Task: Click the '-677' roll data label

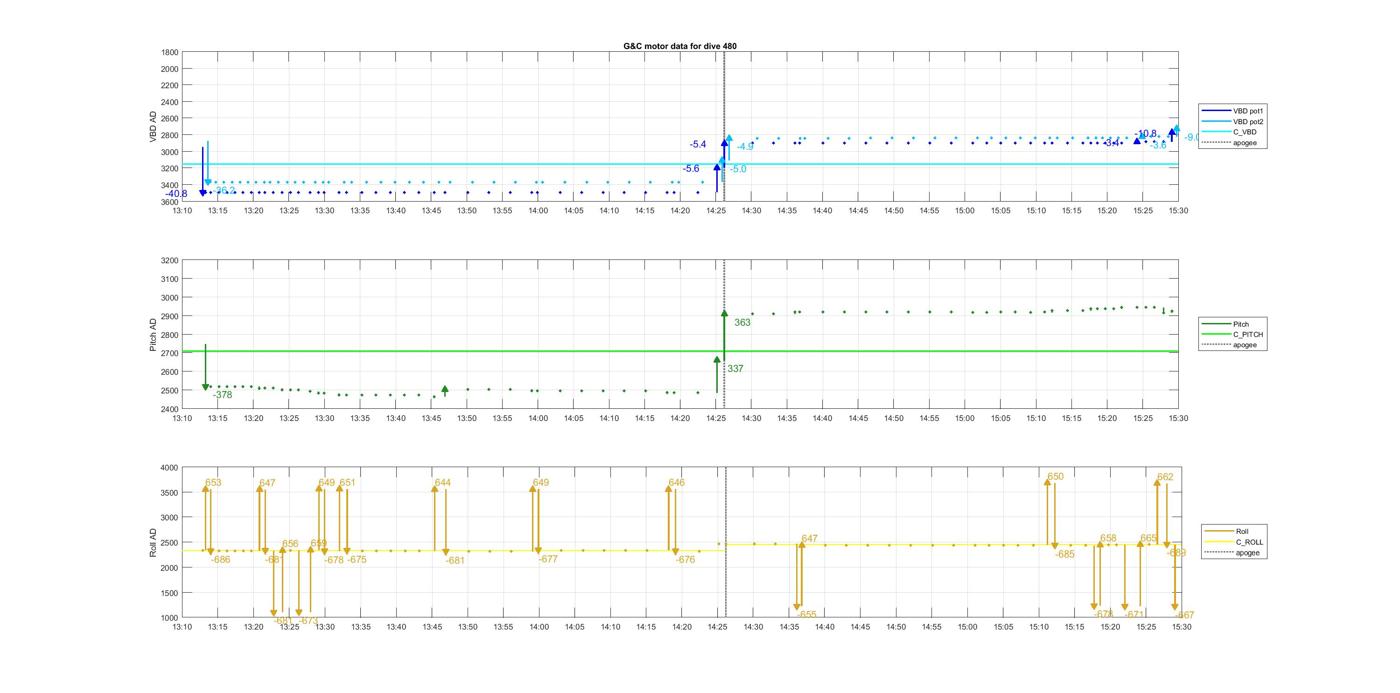Action: [548, 560]
